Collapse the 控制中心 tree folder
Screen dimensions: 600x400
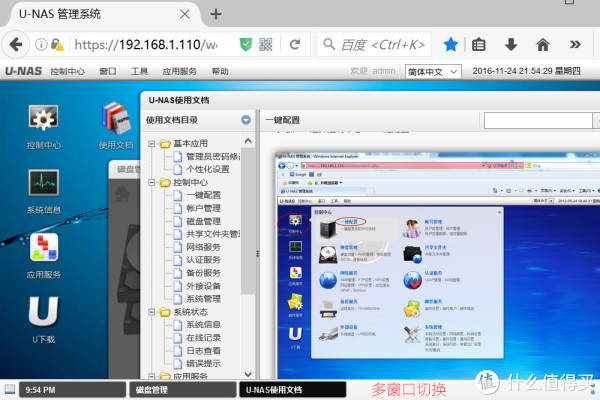152,183
